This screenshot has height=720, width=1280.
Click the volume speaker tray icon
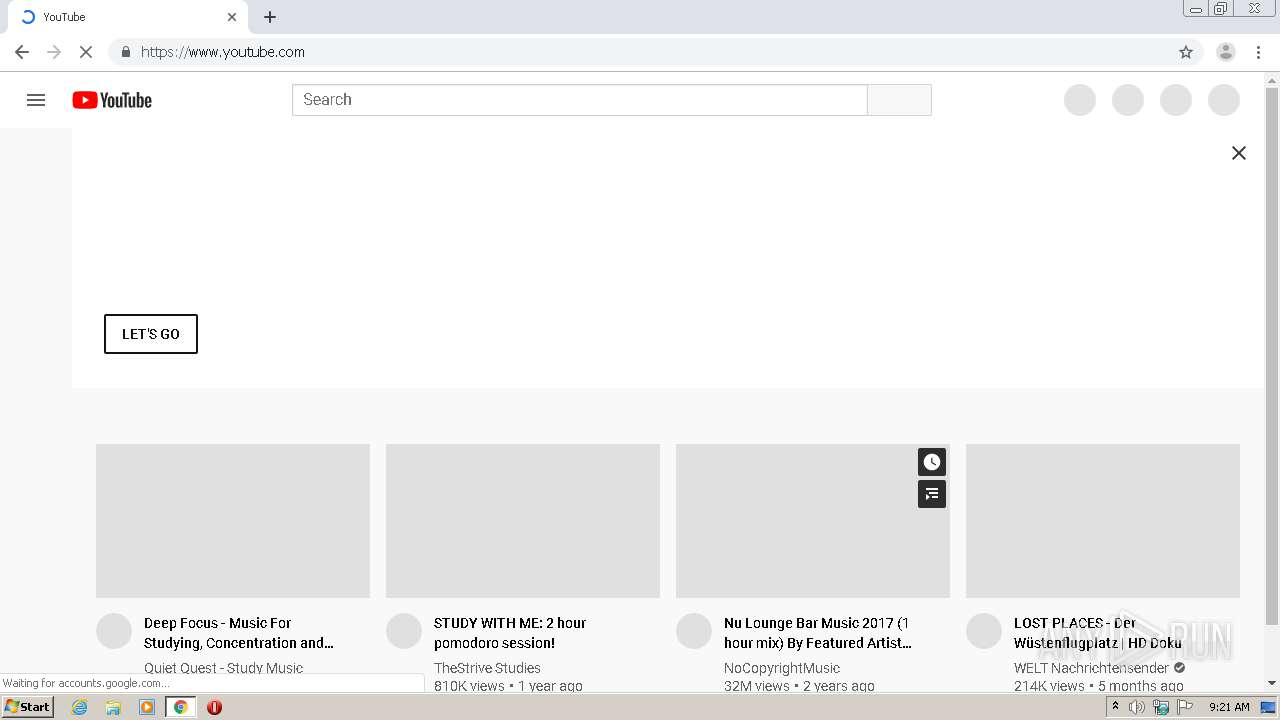pyautogui.click(x=1136, y=707)
